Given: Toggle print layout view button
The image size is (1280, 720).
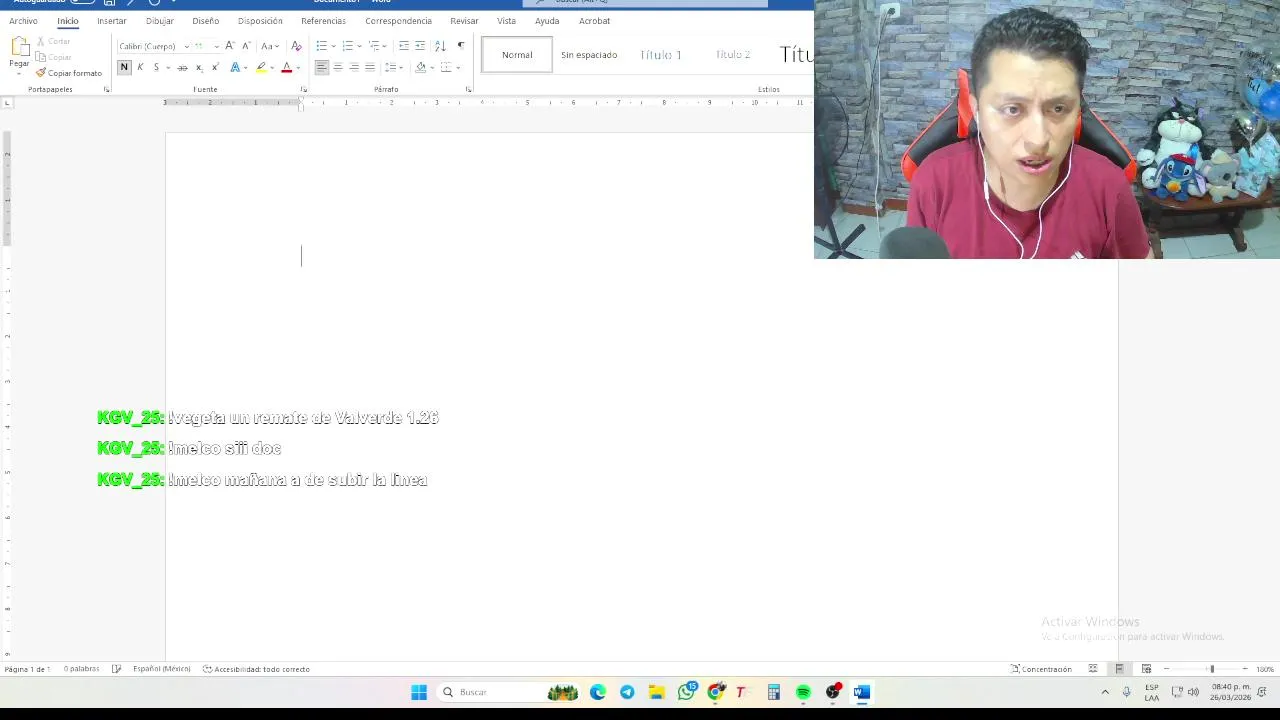Looking at the screenshot, I should 1119,669.
